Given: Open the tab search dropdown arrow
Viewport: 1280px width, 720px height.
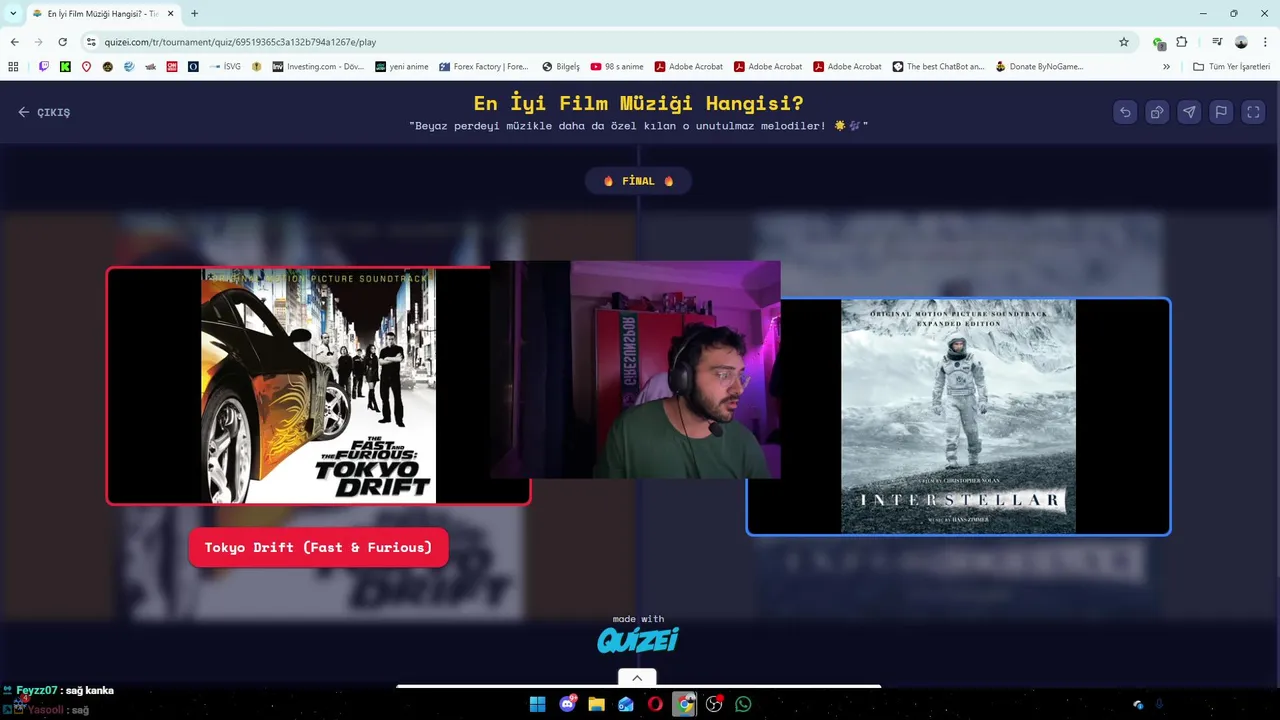Looking at the screenshot, I should click(x=13, y=13).
